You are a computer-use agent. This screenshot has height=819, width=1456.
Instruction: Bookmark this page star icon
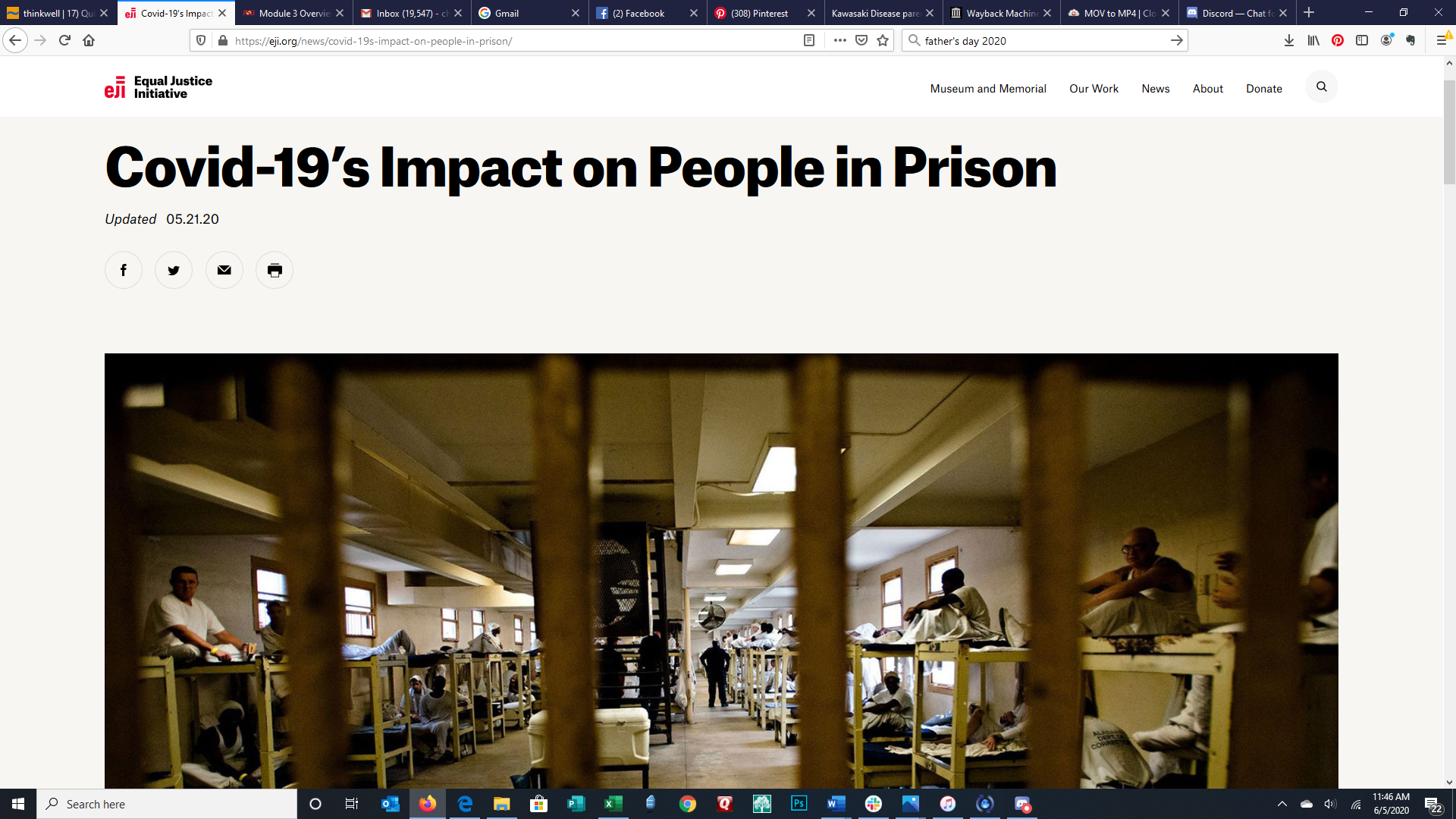pos(883,41)
